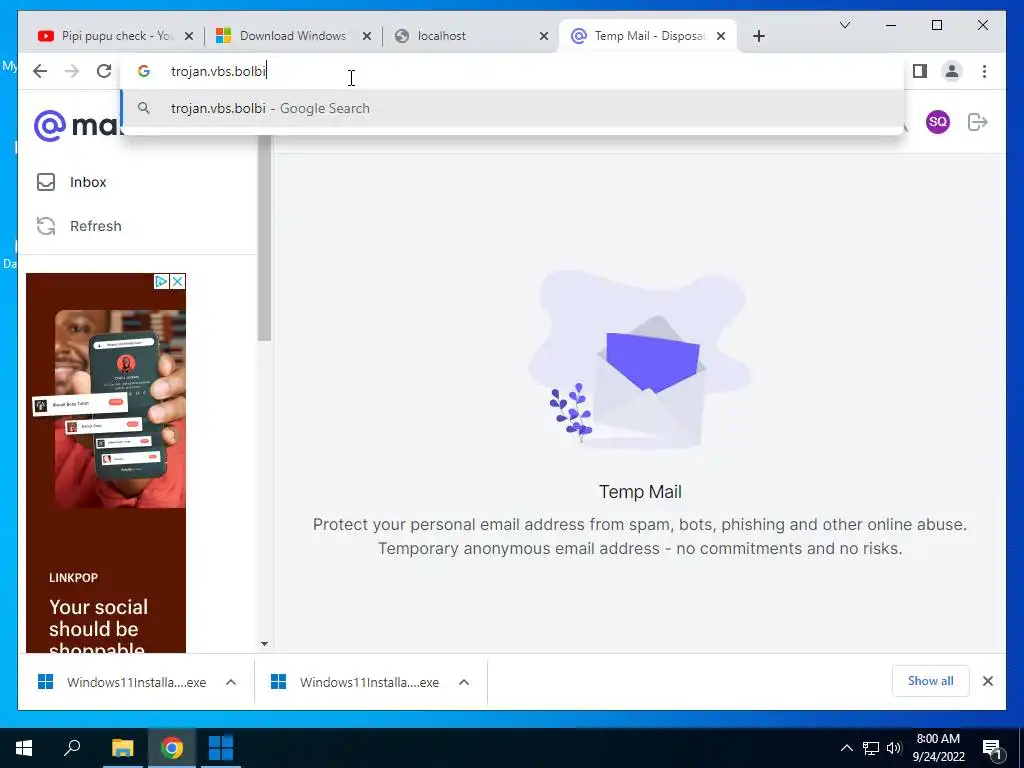Viewport: 1024px width, 768px height.
Task: Open the SQ user avatar
Action: pos(938,121)
